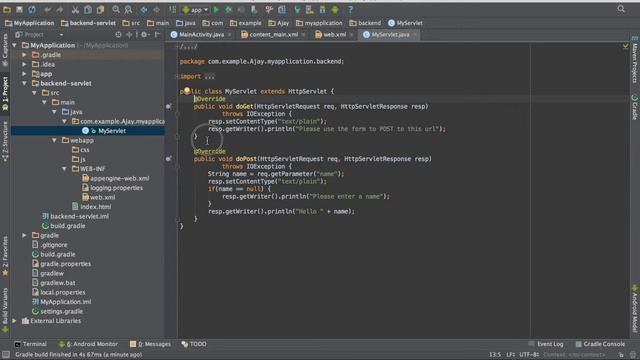Image resolution: width=640 pixels, height=360 pixels.
Task: Click the navigate Back arrow icon
Action: pos(144,9)
